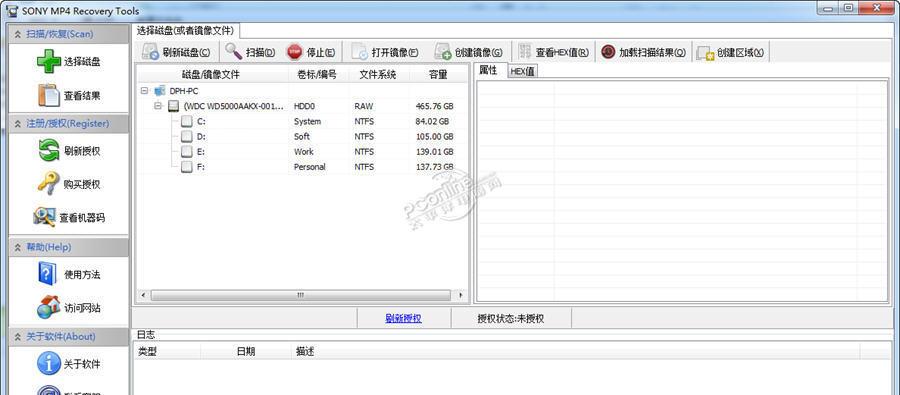Check the D: partition checkbox
This screenshot has height=395, width=900.
pyautogui.click(x=187, y=137)
